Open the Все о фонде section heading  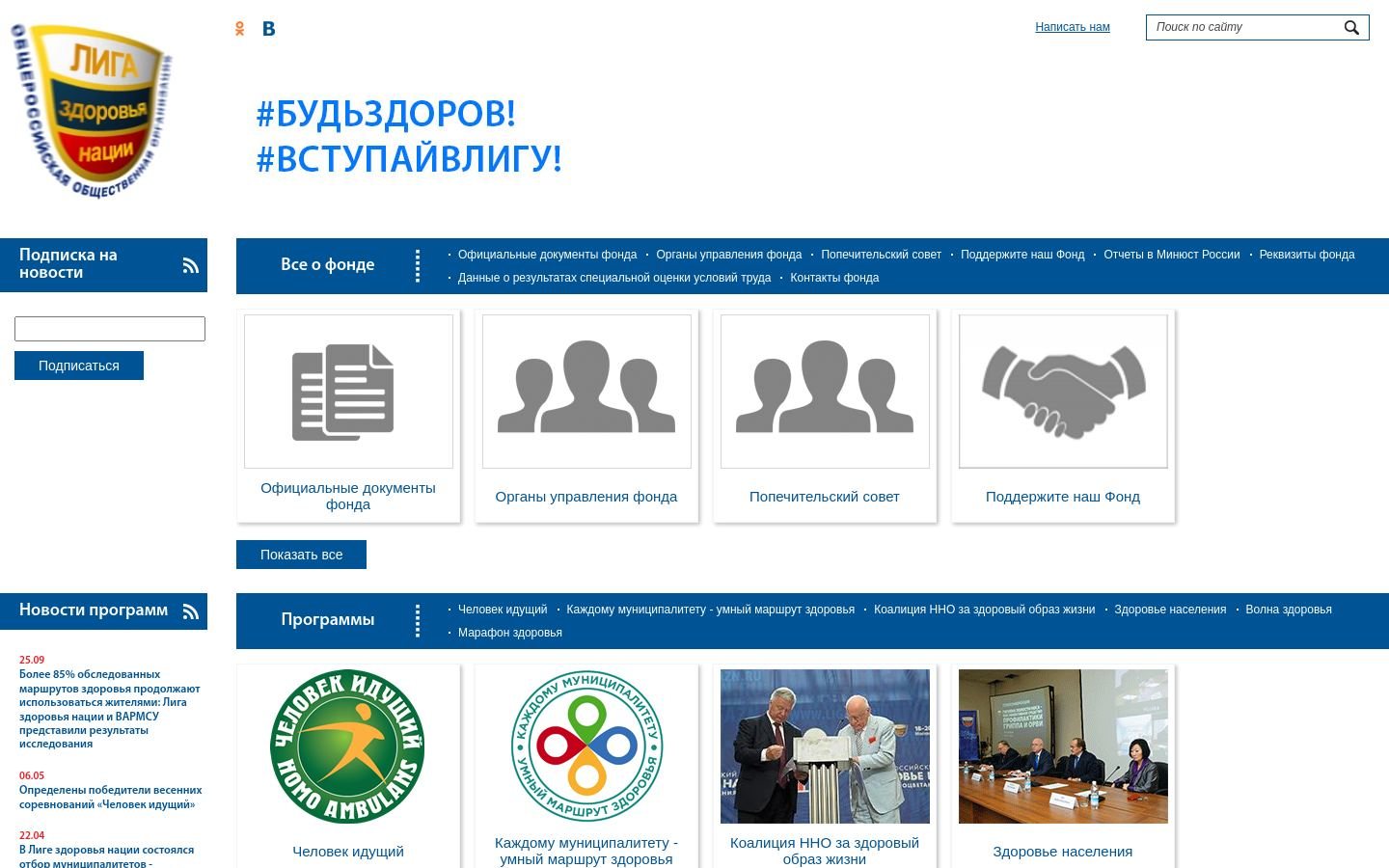327,264
